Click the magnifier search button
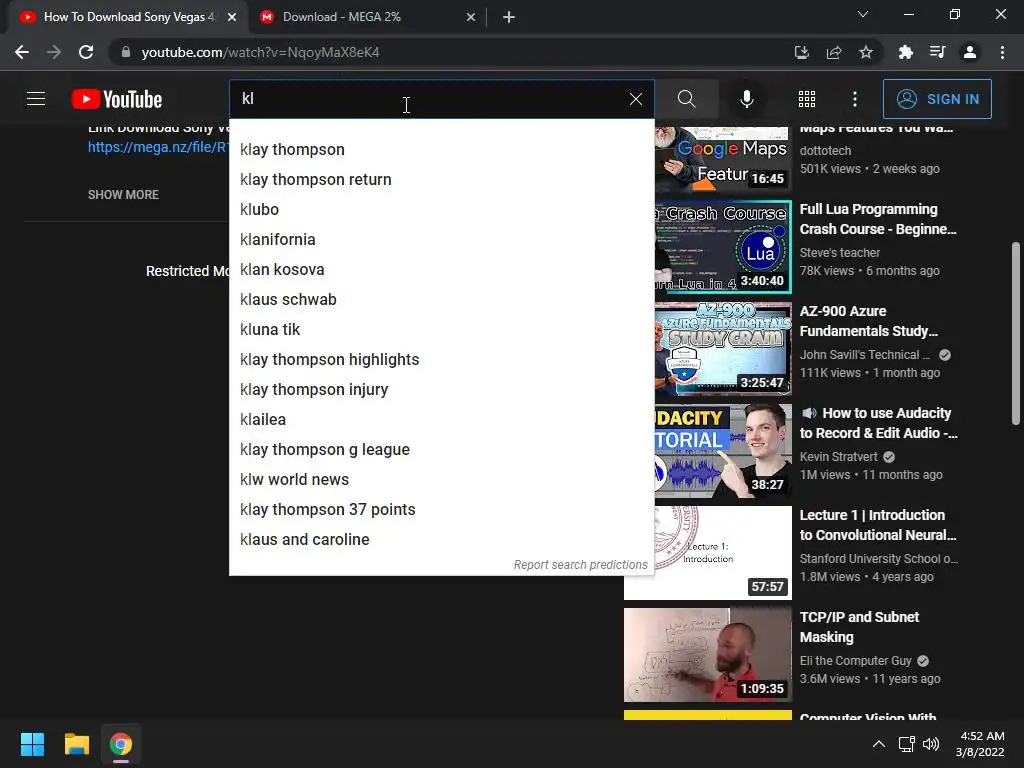This screenshot has width=1024, height=768. pos(686,99)
